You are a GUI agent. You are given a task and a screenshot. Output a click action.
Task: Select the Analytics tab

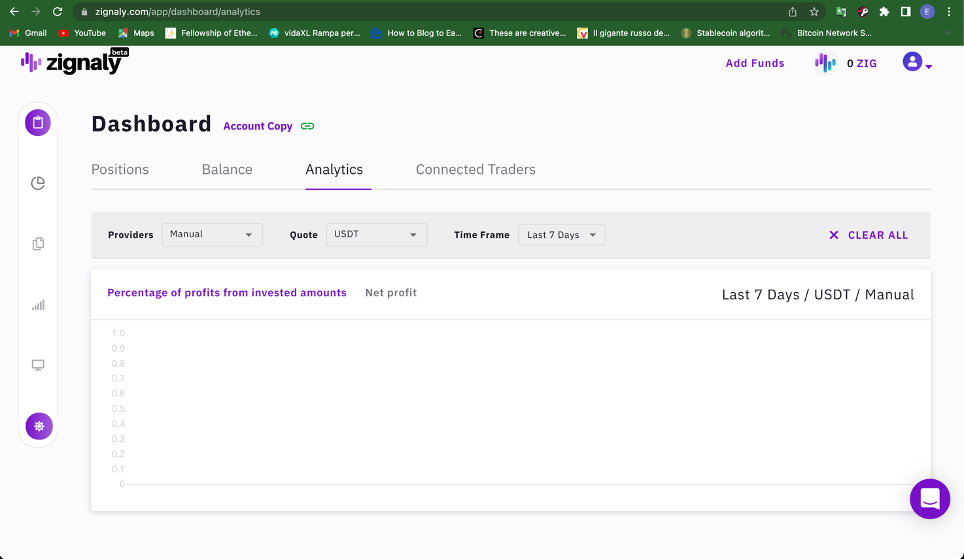[x=334, y=170]
